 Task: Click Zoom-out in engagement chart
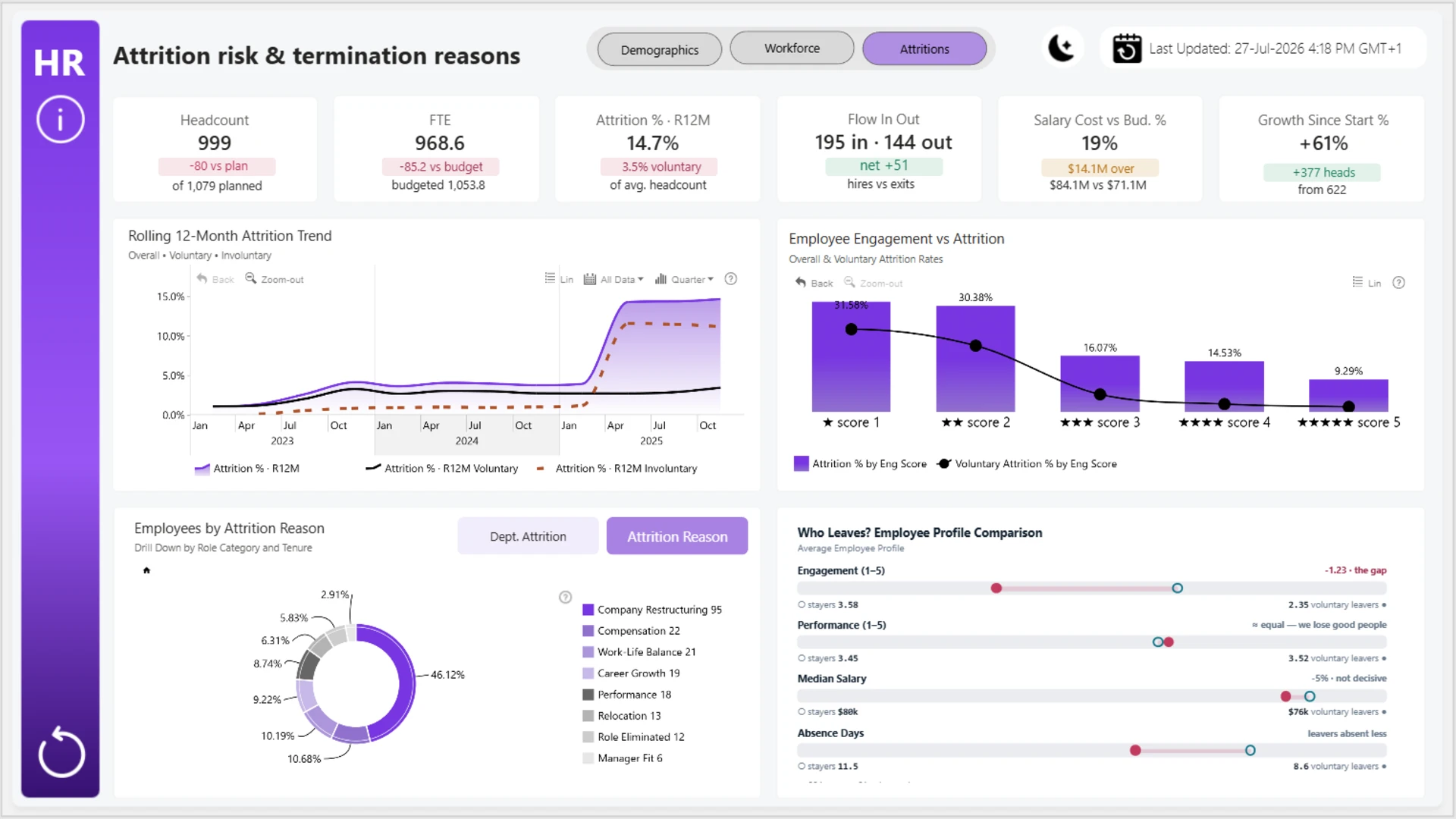click(874, 283)
